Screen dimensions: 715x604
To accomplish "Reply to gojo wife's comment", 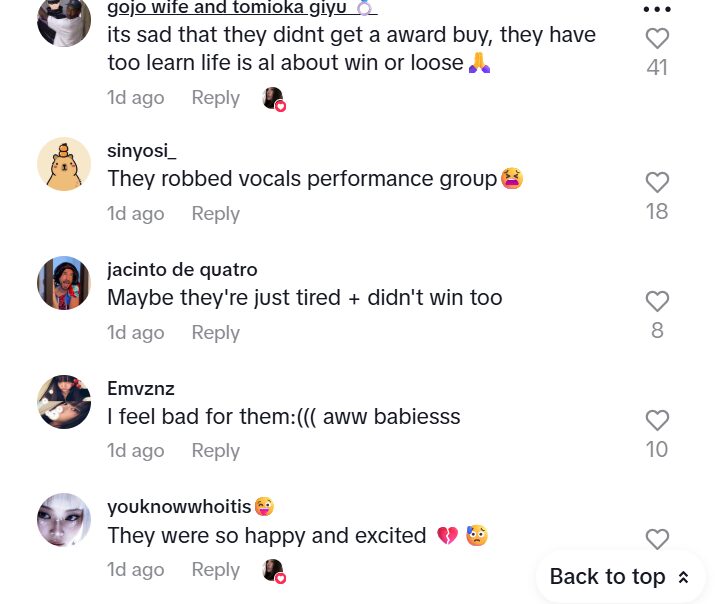I will 215,98.
